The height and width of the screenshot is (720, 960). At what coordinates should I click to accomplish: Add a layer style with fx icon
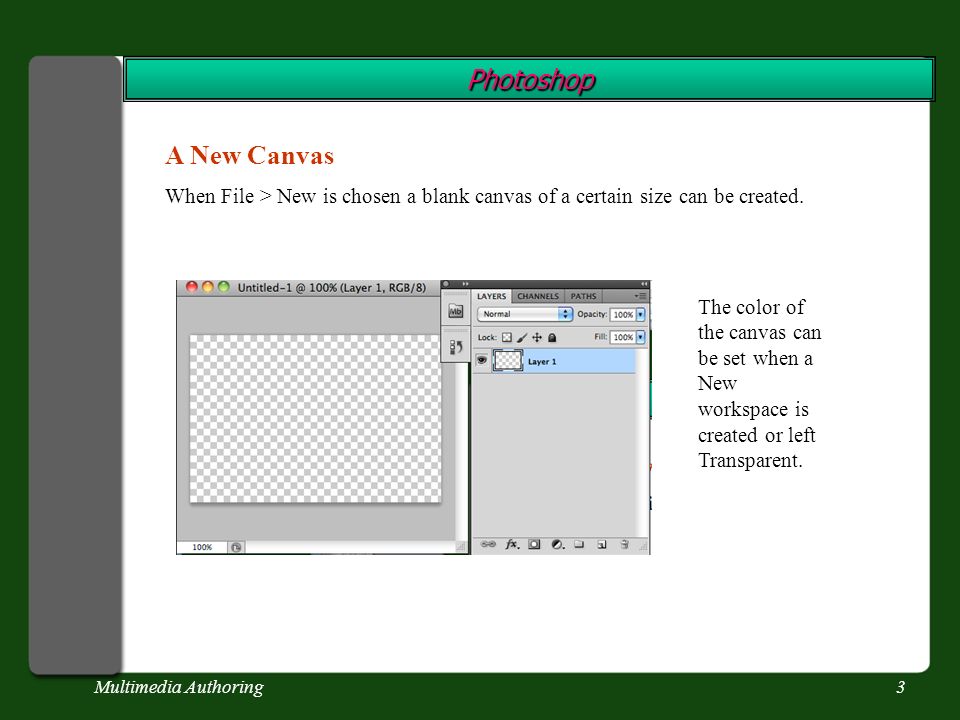(x=512, y=544)
